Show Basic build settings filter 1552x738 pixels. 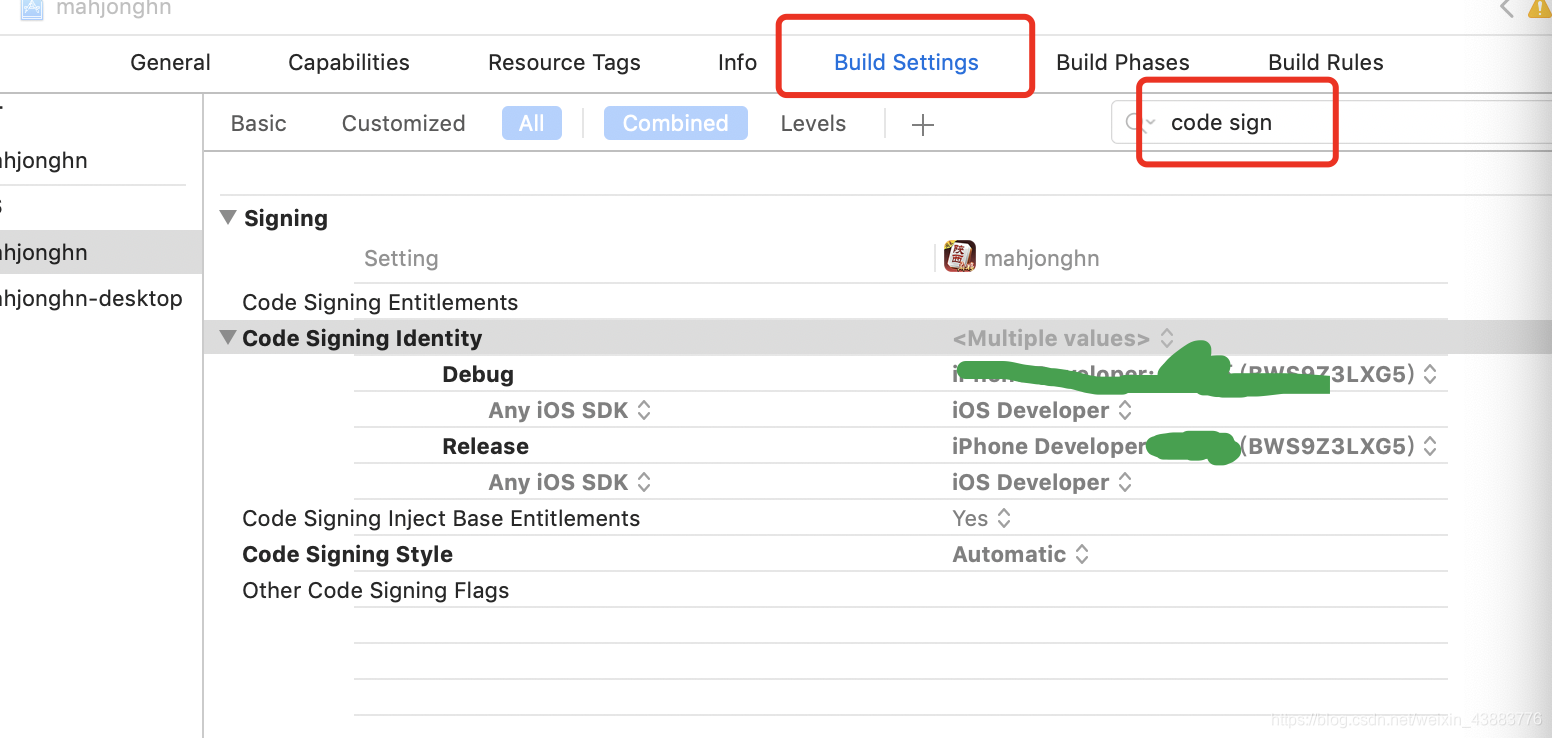[258, 123]
